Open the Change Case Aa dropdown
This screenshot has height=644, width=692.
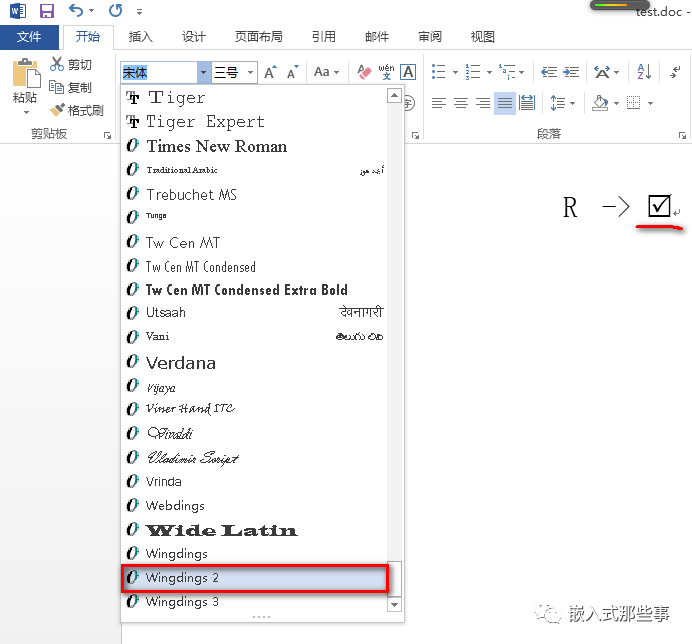tap(326, 72)
